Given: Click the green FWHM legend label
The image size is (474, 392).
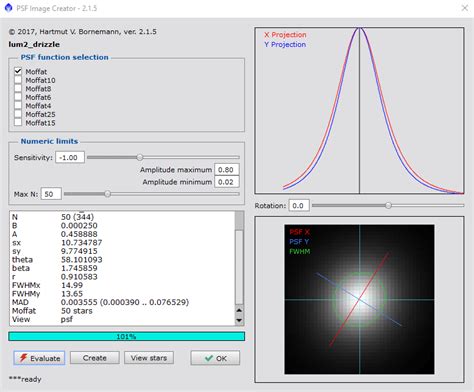Looking at the screenshot, I should (x=300, y=251).
